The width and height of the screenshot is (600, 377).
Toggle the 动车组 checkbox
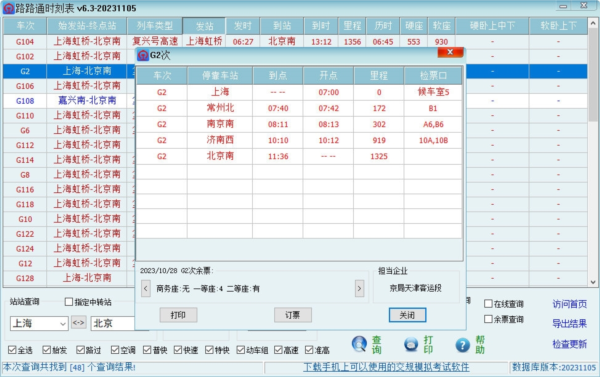pos(240,350)
